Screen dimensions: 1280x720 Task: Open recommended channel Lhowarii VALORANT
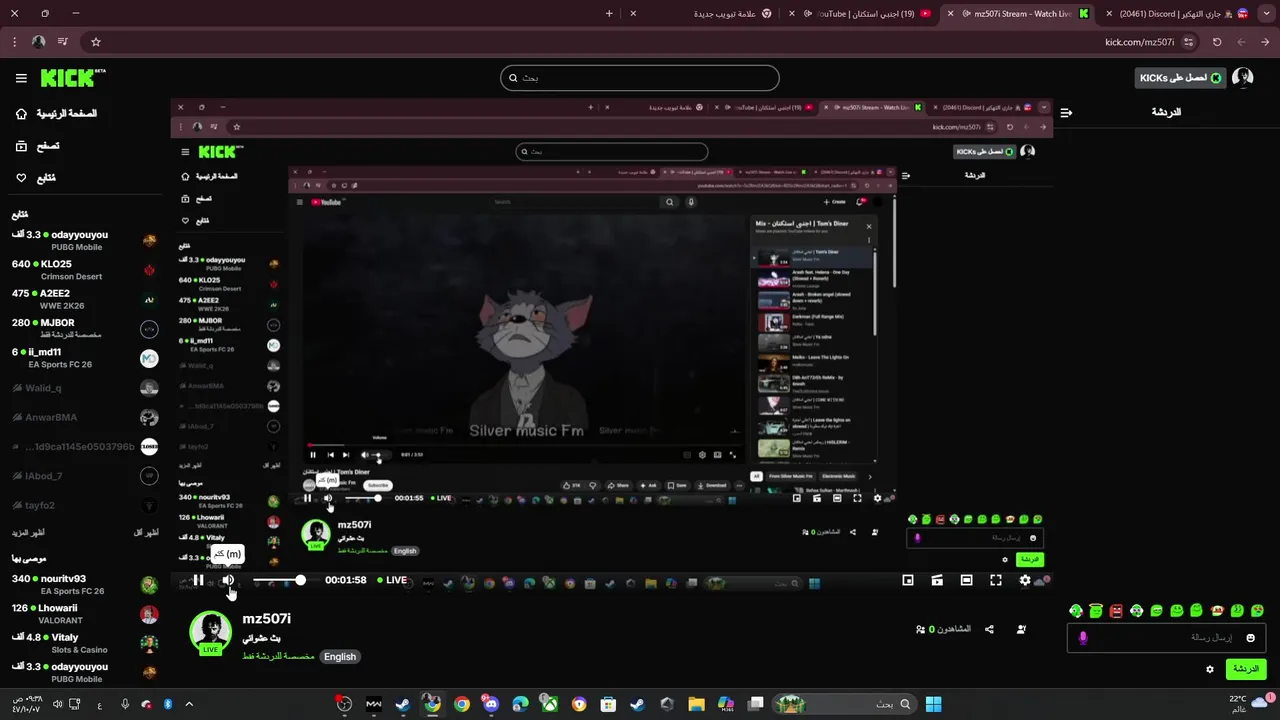(x=84, y=613)
